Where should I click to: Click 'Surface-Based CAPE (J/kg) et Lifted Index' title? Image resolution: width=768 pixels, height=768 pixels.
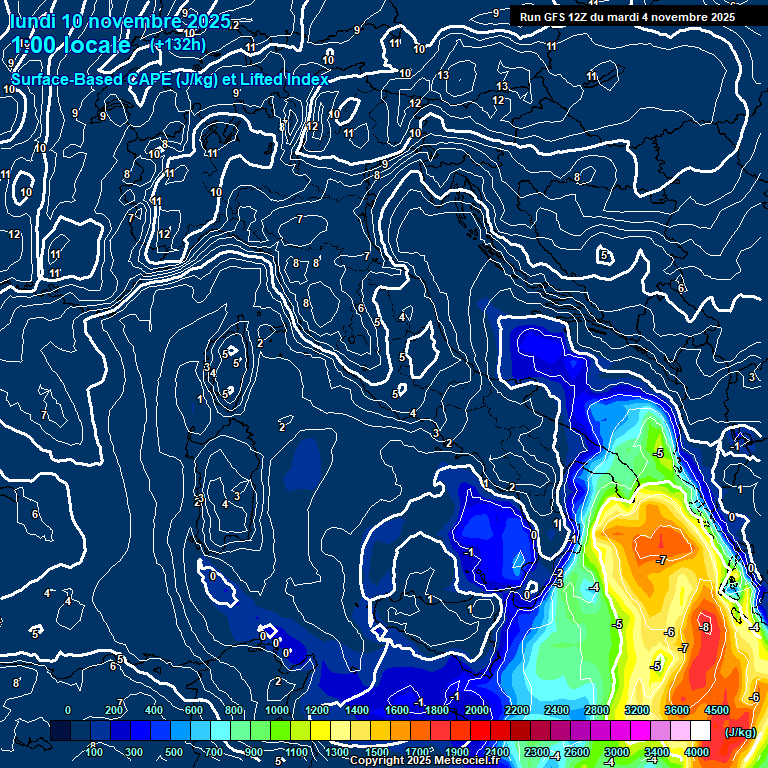(x=170, y=79)
